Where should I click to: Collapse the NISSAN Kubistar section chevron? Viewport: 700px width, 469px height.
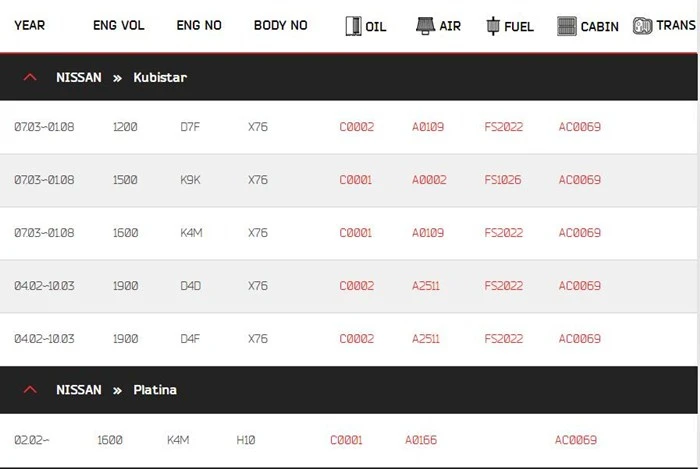30,77
